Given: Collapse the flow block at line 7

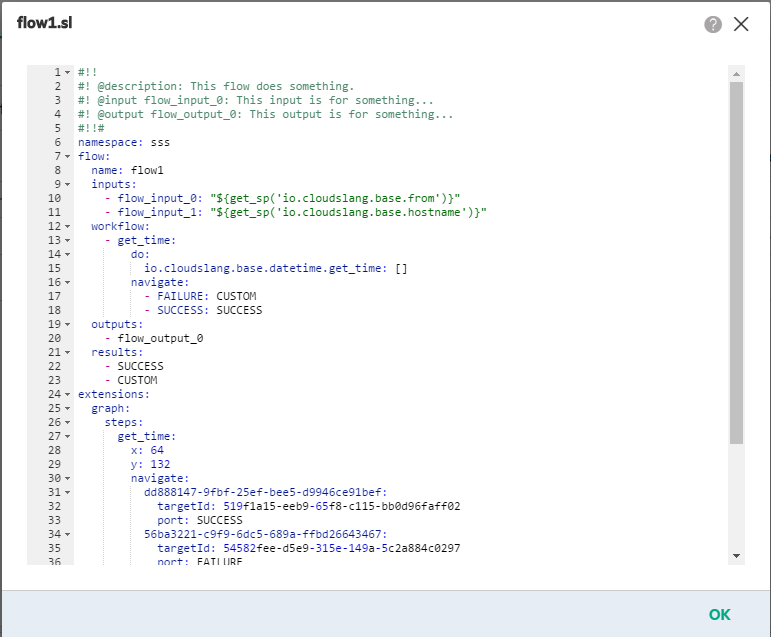Looking at the screenshot, I should 67,157.
